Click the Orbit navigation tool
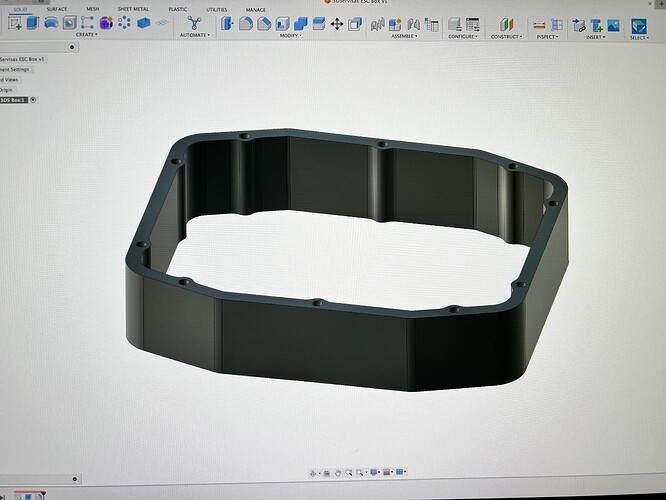The height and width of the screenshot is (500, 666). tap(313, 473)
